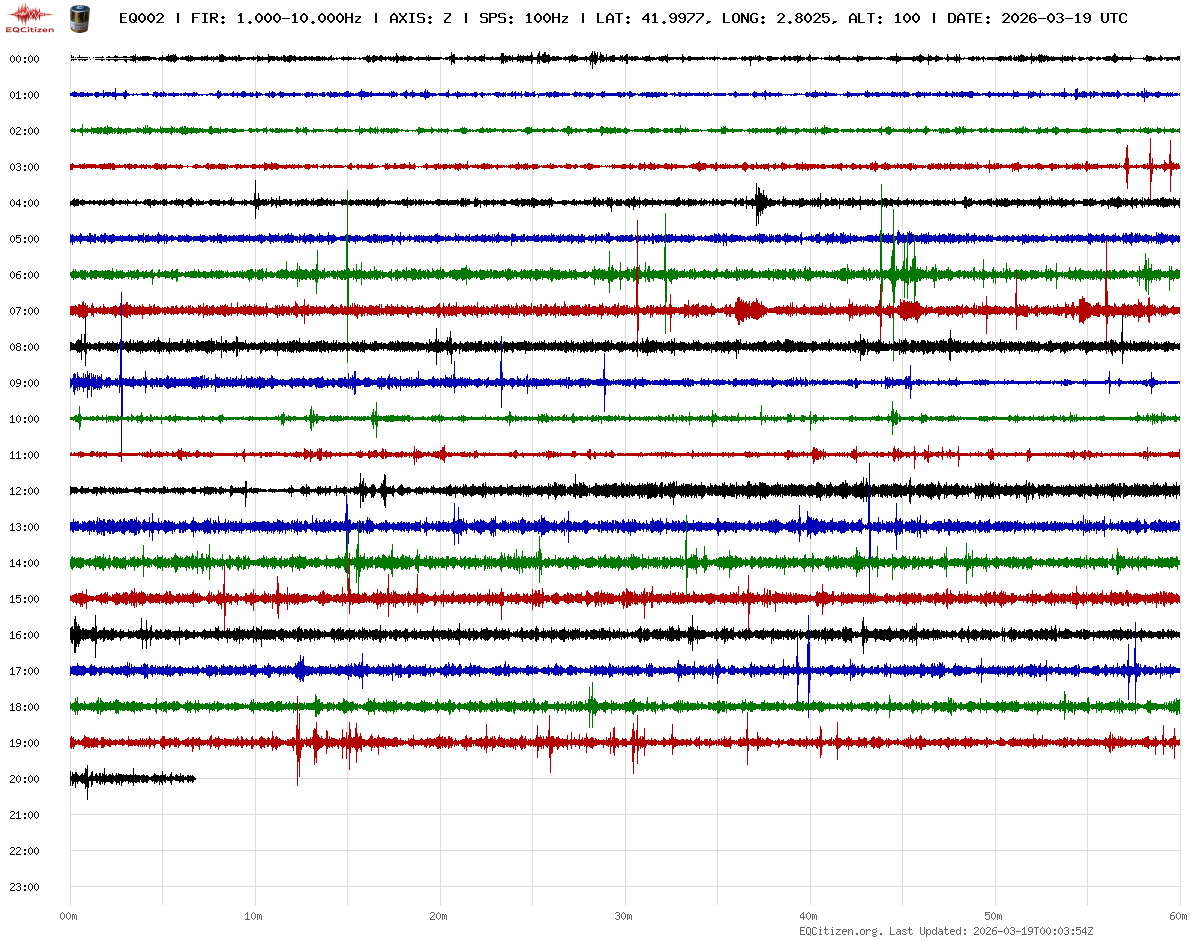Select the 03:00 hour row label

coord(24,167)
